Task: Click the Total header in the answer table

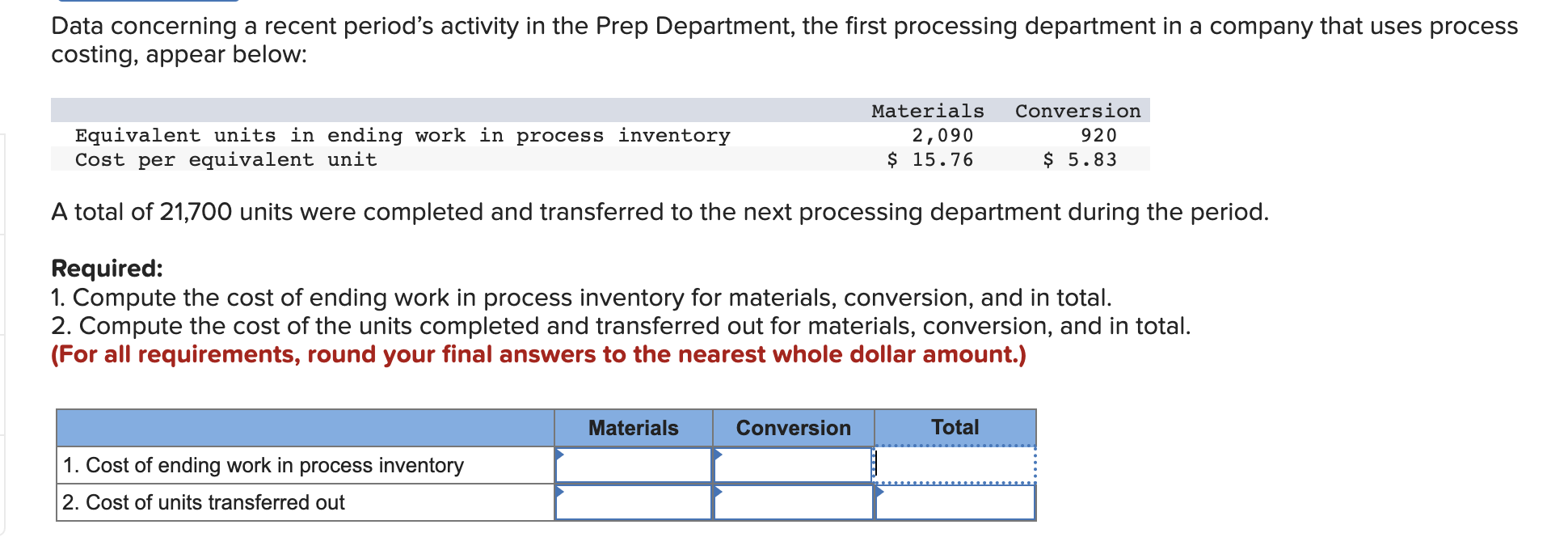Action: 955,427
